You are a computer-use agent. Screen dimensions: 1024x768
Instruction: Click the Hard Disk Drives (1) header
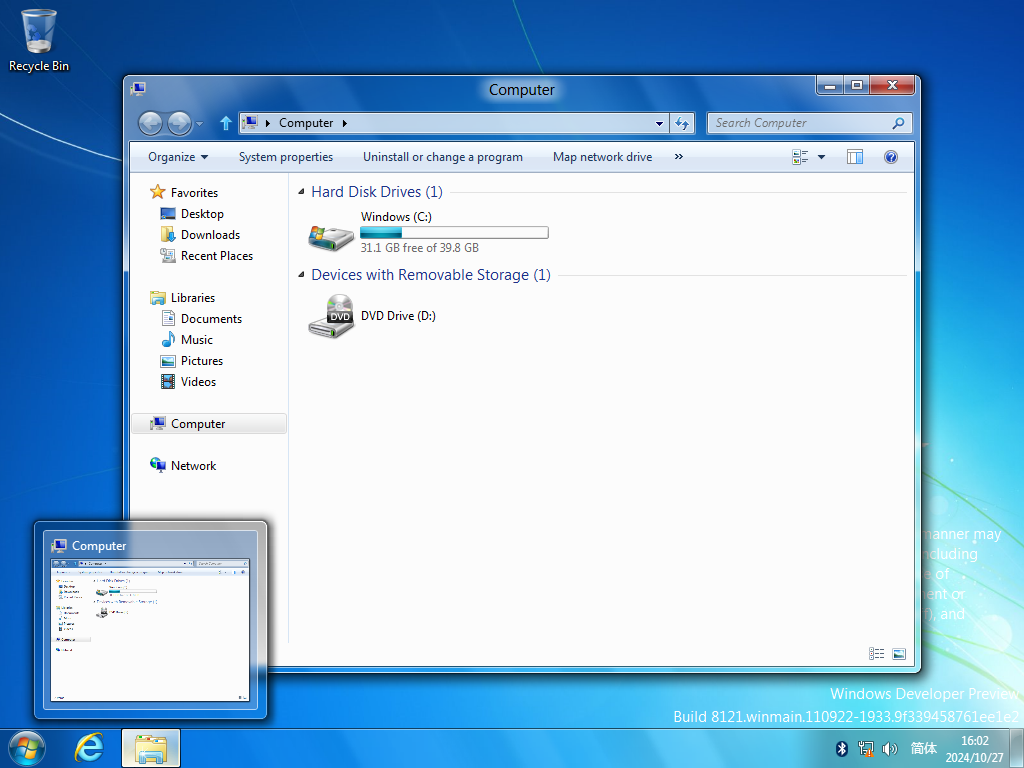click(377, 191)
